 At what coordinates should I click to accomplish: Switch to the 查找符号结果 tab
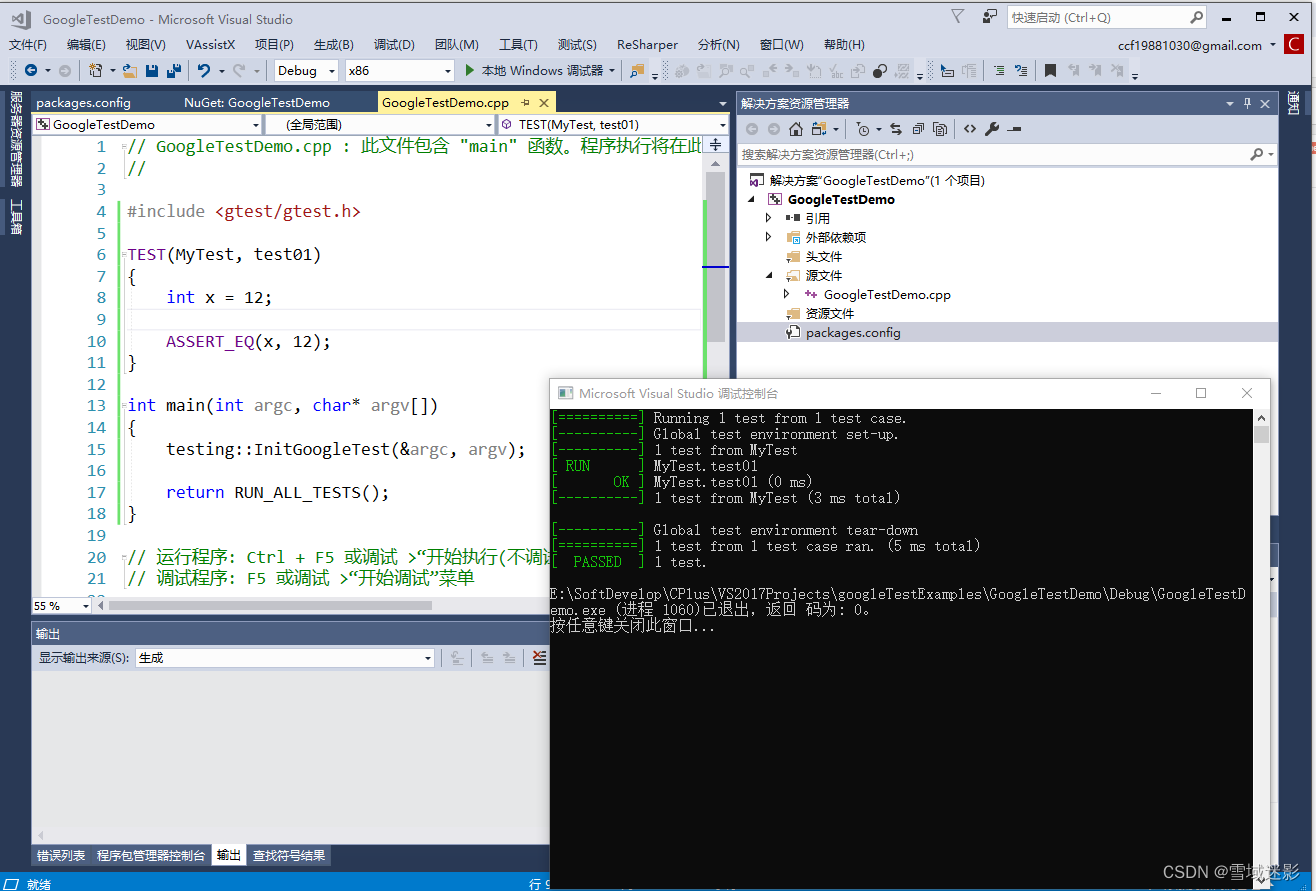point(289,855)
